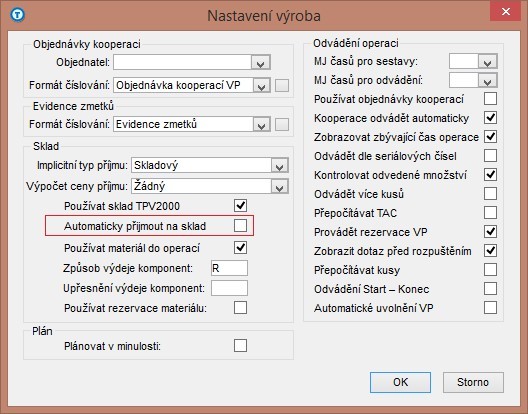Uncheck Používat sklad TPV2000
The image size is (528, 414).
click(x=240, y=205)
